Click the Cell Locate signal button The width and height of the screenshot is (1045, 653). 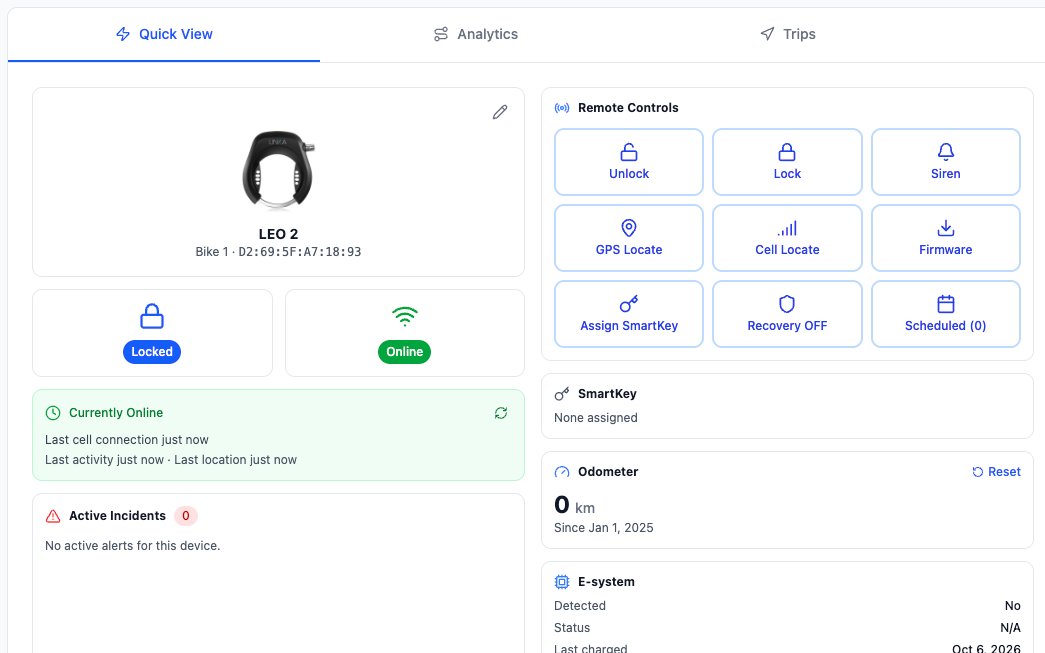787,238
